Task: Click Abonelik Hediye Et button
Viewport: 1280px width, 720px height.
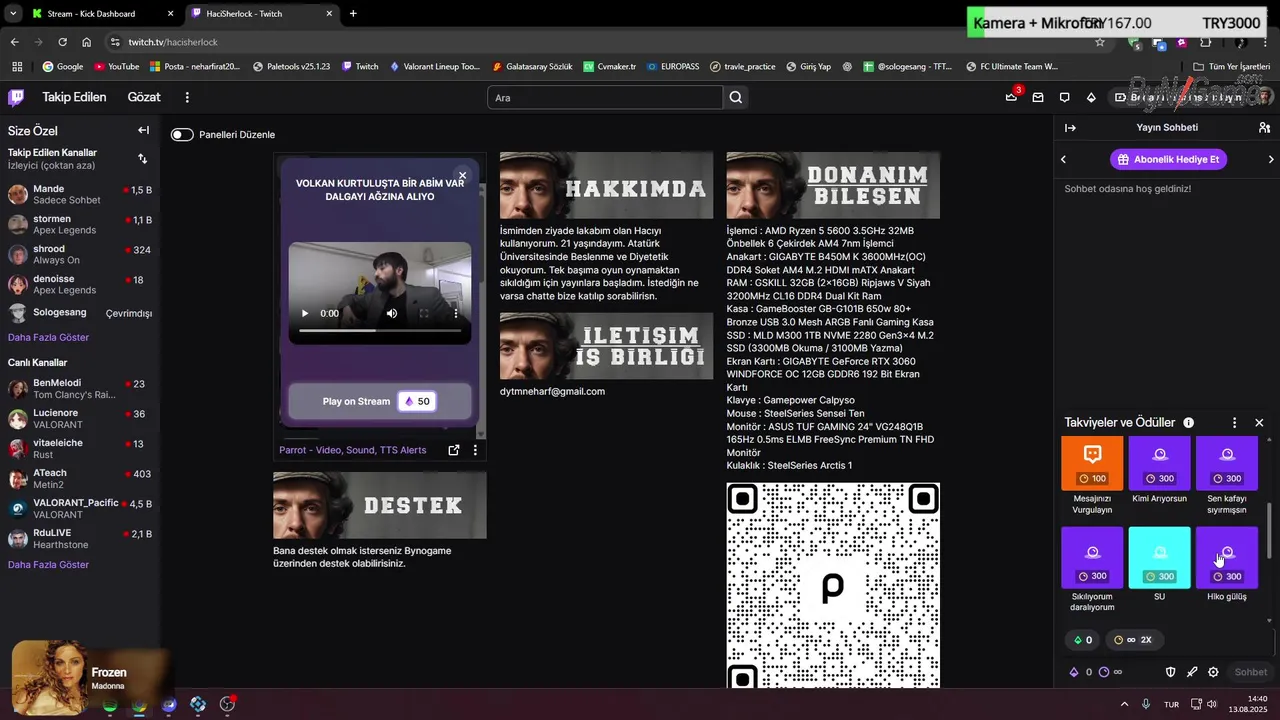Action: coord(1168,159)
